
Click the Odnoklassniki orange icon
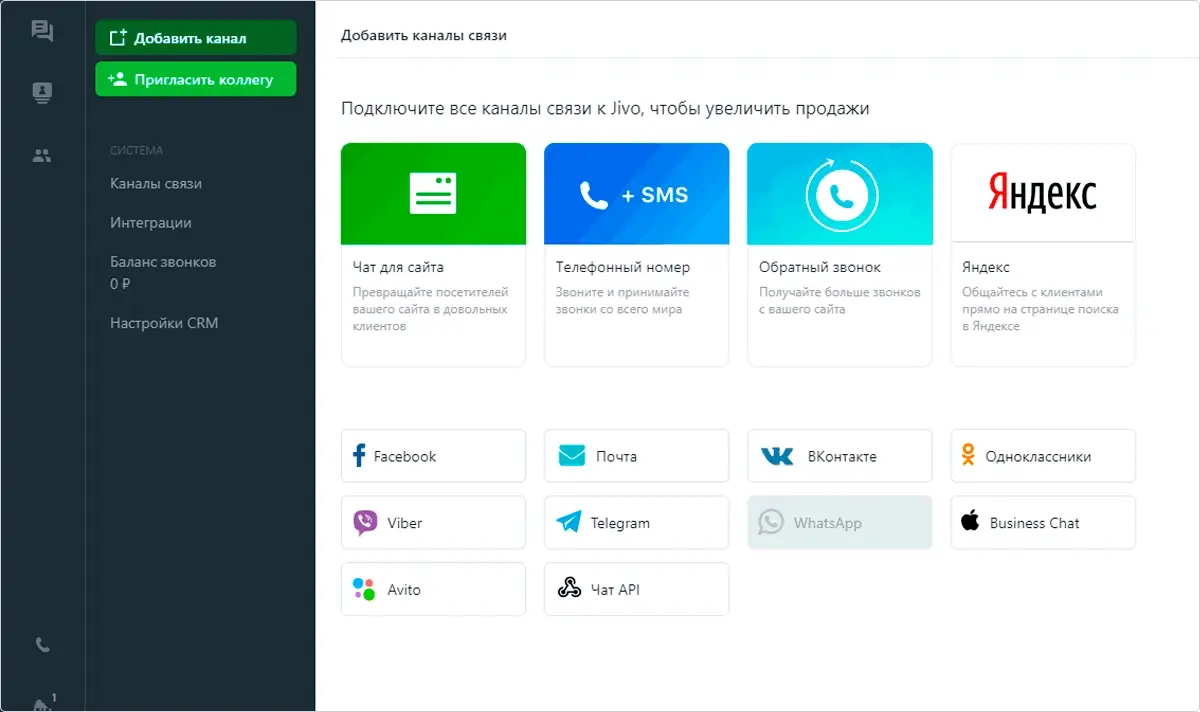(x=968, y=456)
